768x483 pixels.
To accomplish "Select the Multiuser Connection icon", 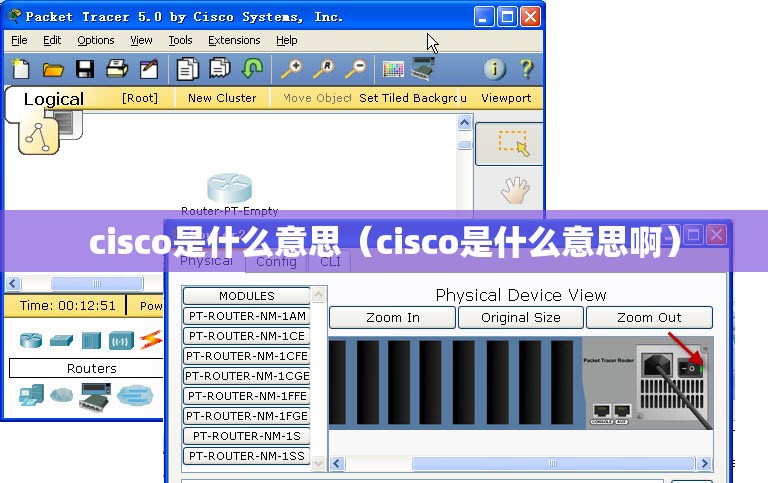I will coord(135,394).
